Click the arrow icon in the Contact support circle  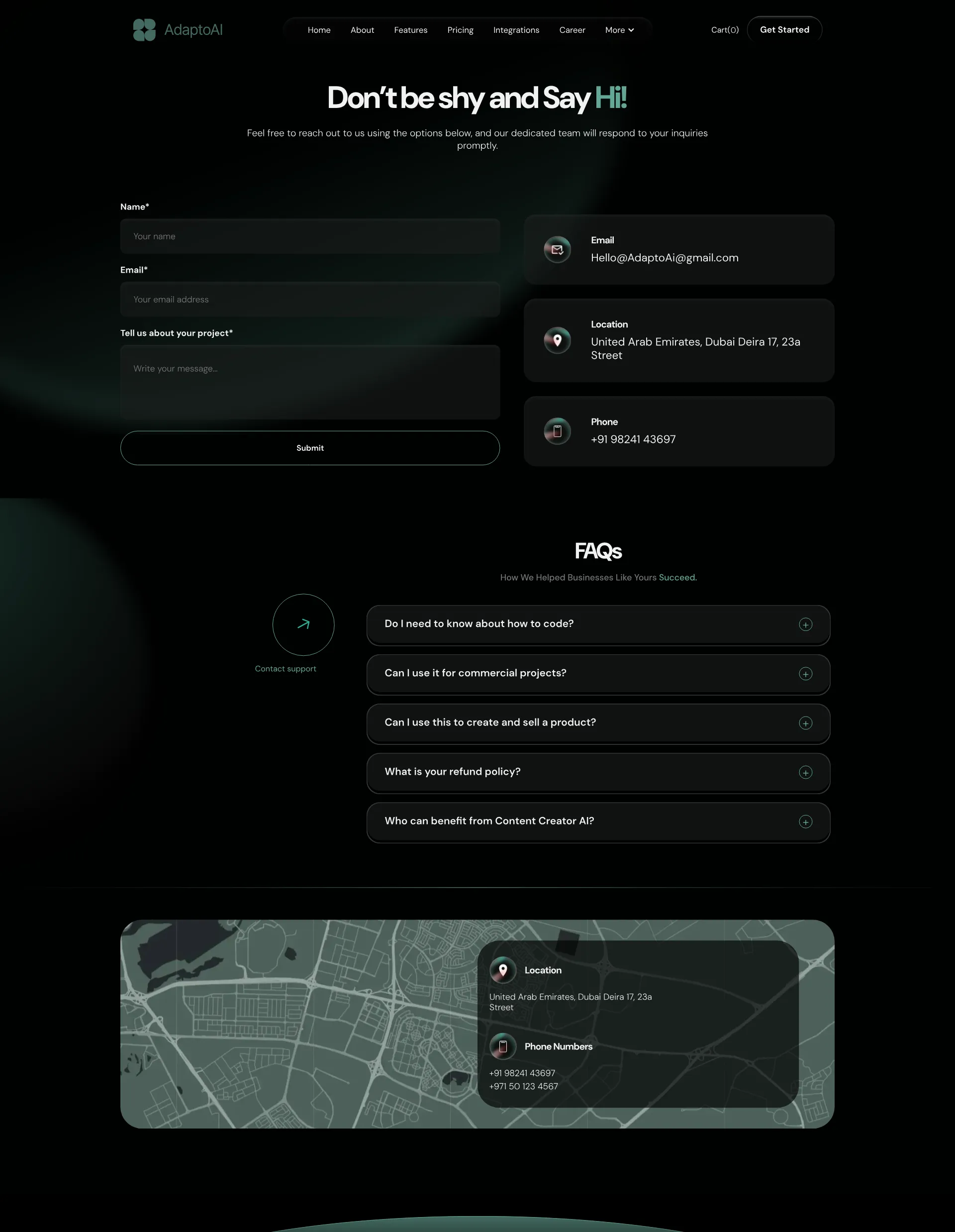click(x=303, y=624)
